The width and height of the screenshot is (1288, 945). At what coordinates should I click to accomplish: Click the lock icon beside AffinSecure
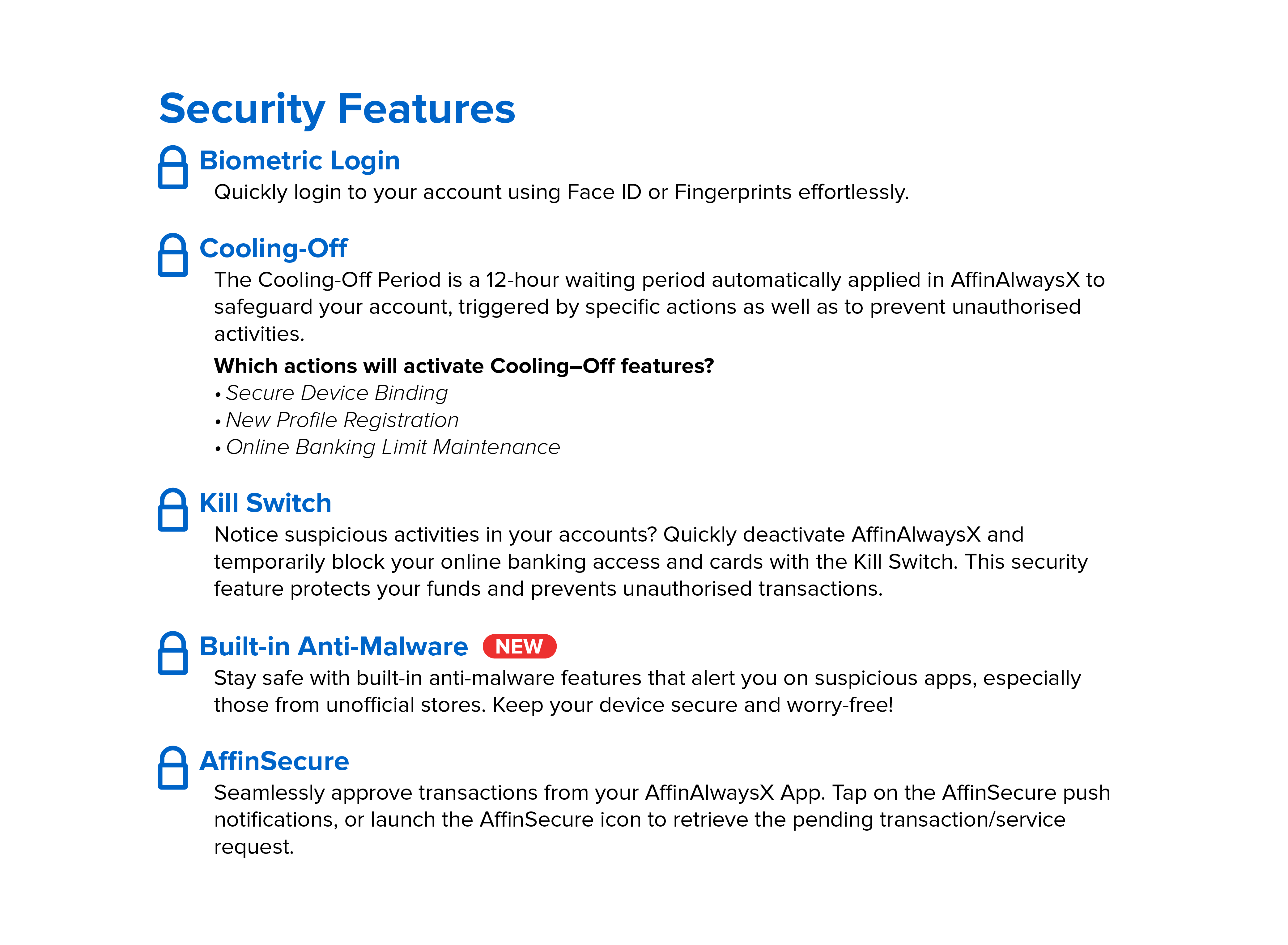[173, 768]
